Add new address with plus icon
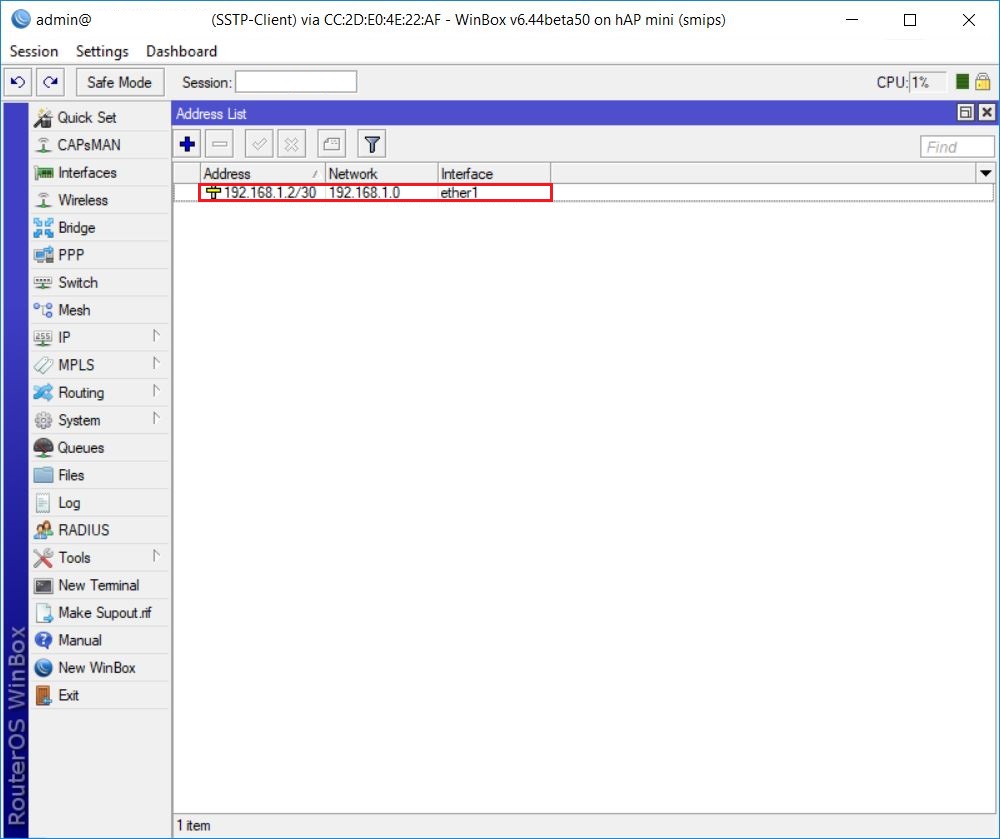This screenshot has width=1000, height=839. click(188, 144)
